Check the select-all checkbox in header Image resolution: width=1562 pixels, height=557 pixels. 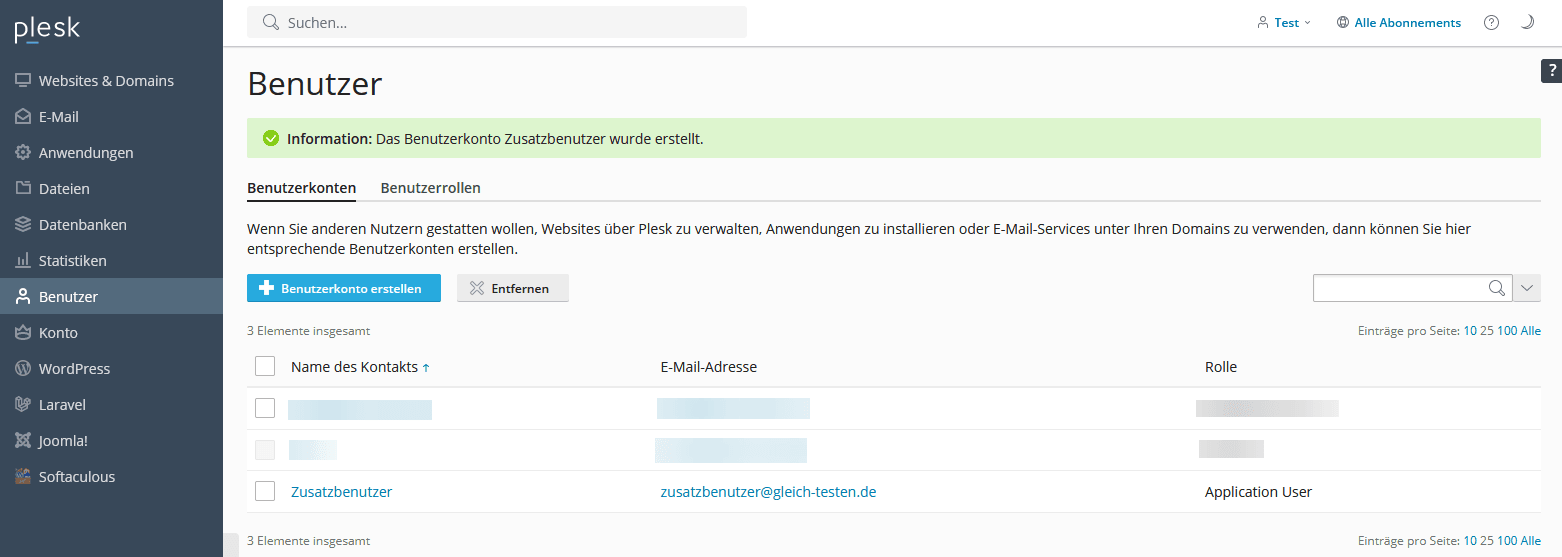point(265,367)
